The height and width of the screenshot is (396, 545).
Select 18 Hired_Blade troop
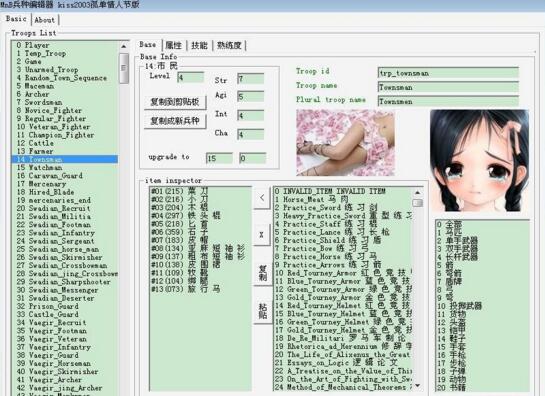65,192
